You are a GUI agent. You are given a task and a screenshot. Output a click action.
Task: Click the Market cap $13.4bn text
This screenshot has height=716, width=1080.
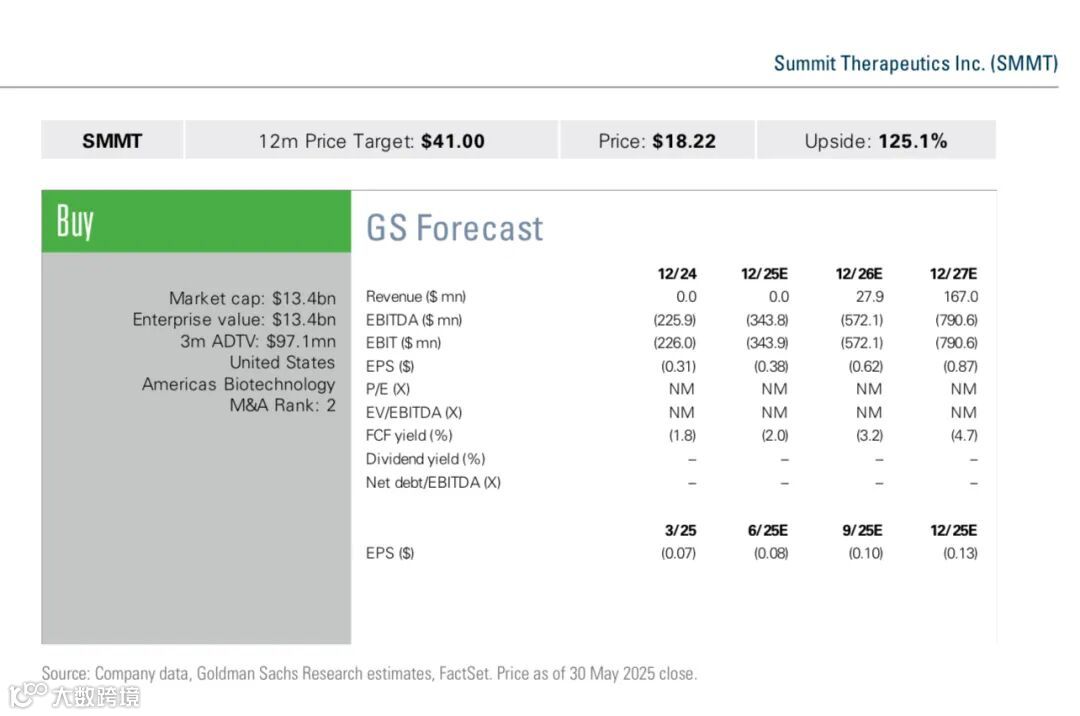point(252,298)
